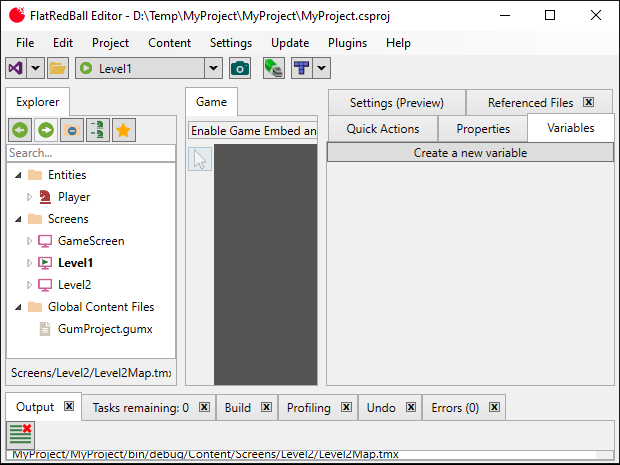Open the Plugins menu
The image size is (620, 465).
click(x=347, y=43)
